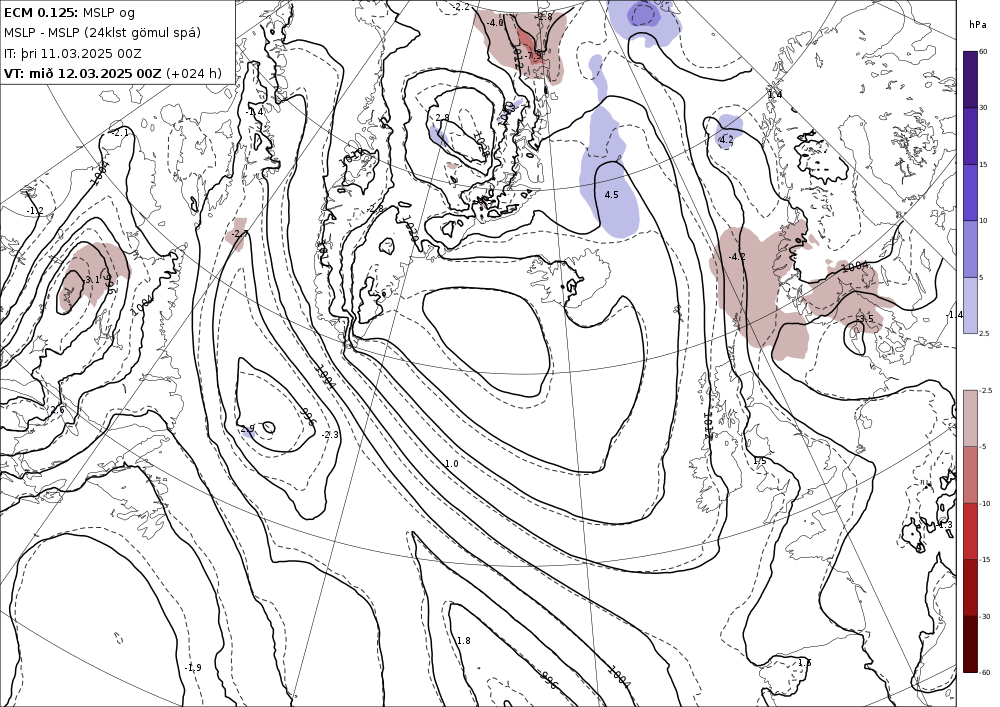1000x707 pixels.
Task: Click the '-3.5' value label
Action: point(864,318)
